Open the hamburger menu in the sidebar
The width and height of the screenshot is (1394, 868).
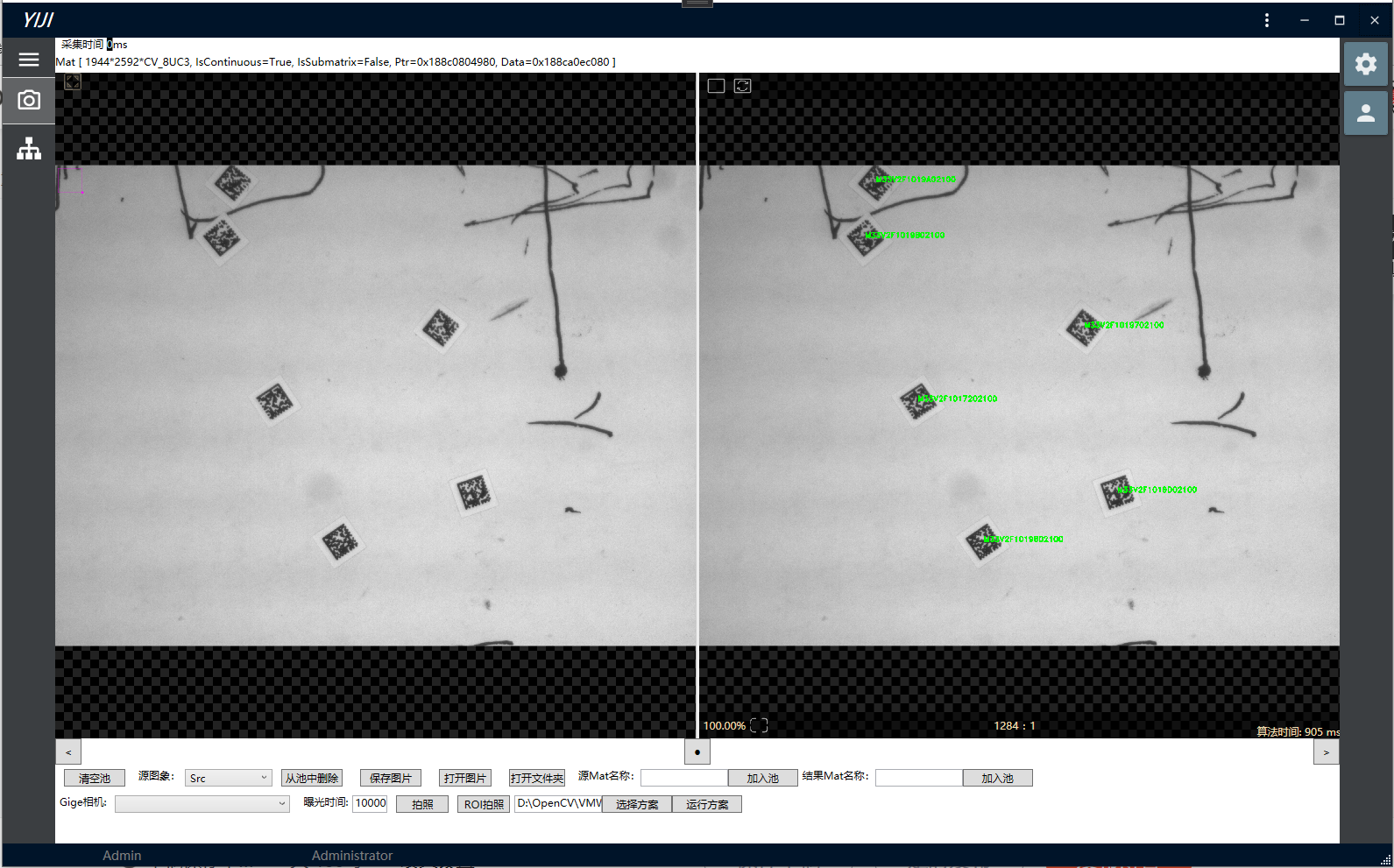click(x=29, y=60)
